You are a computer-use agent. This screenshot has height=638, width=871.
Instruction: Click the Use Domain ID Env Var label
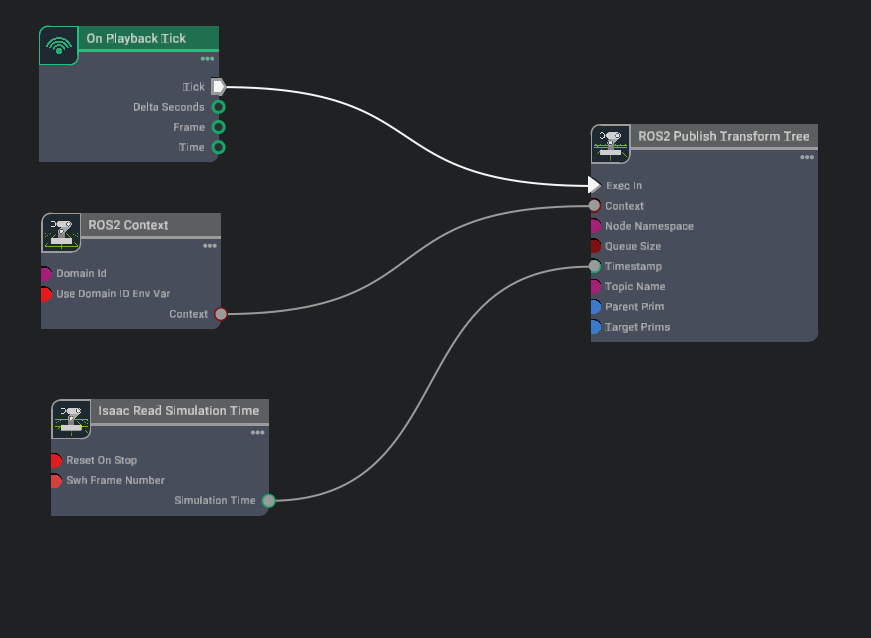(113, 294)
